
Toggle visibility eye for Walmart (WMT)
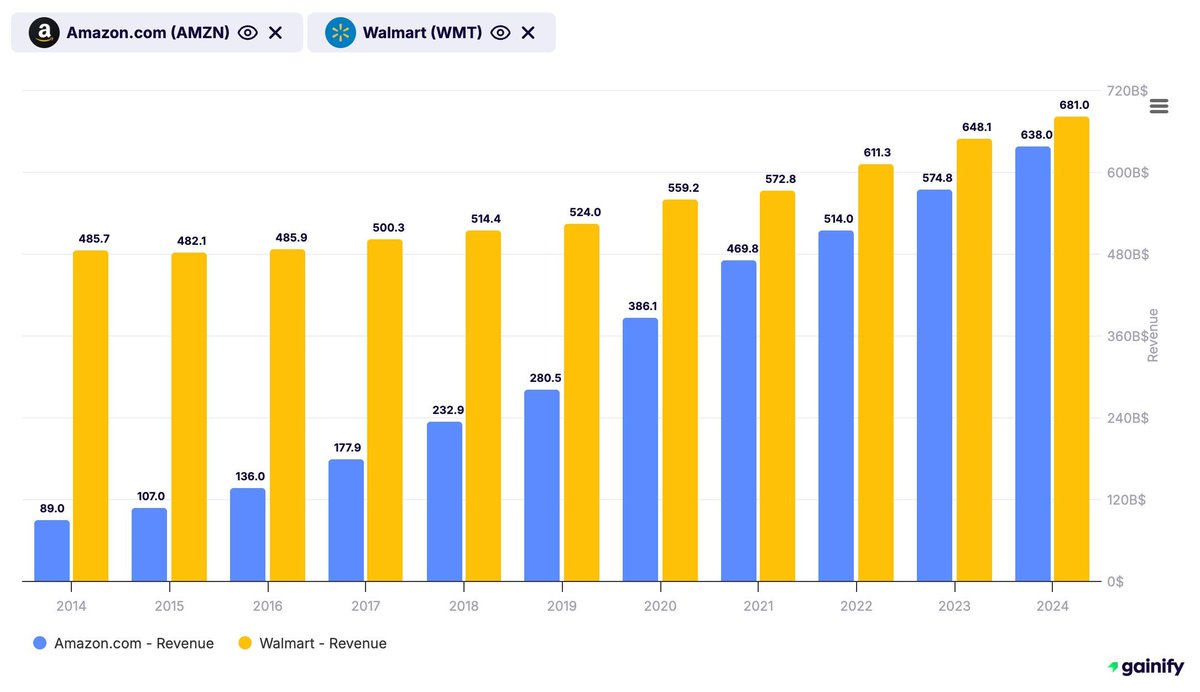click(501, 33)
